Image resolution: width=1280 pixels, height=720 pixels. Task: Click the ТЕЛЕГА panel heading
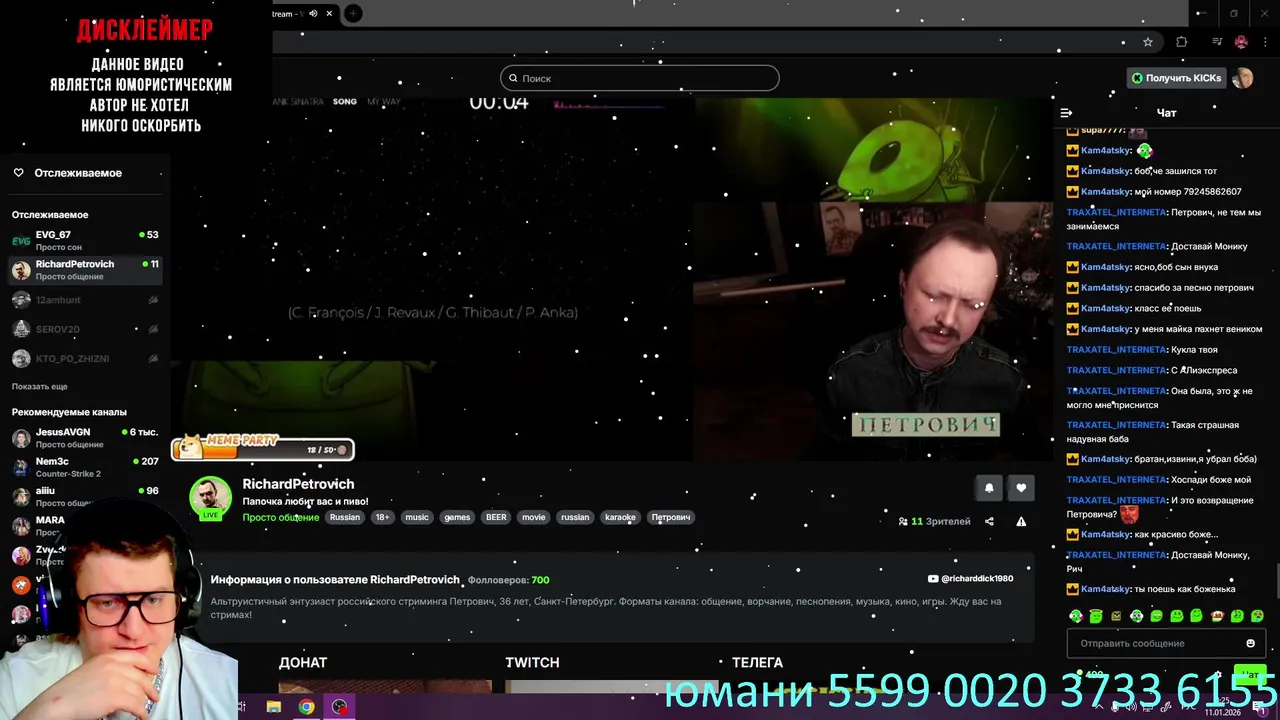(x=757, y=662)
